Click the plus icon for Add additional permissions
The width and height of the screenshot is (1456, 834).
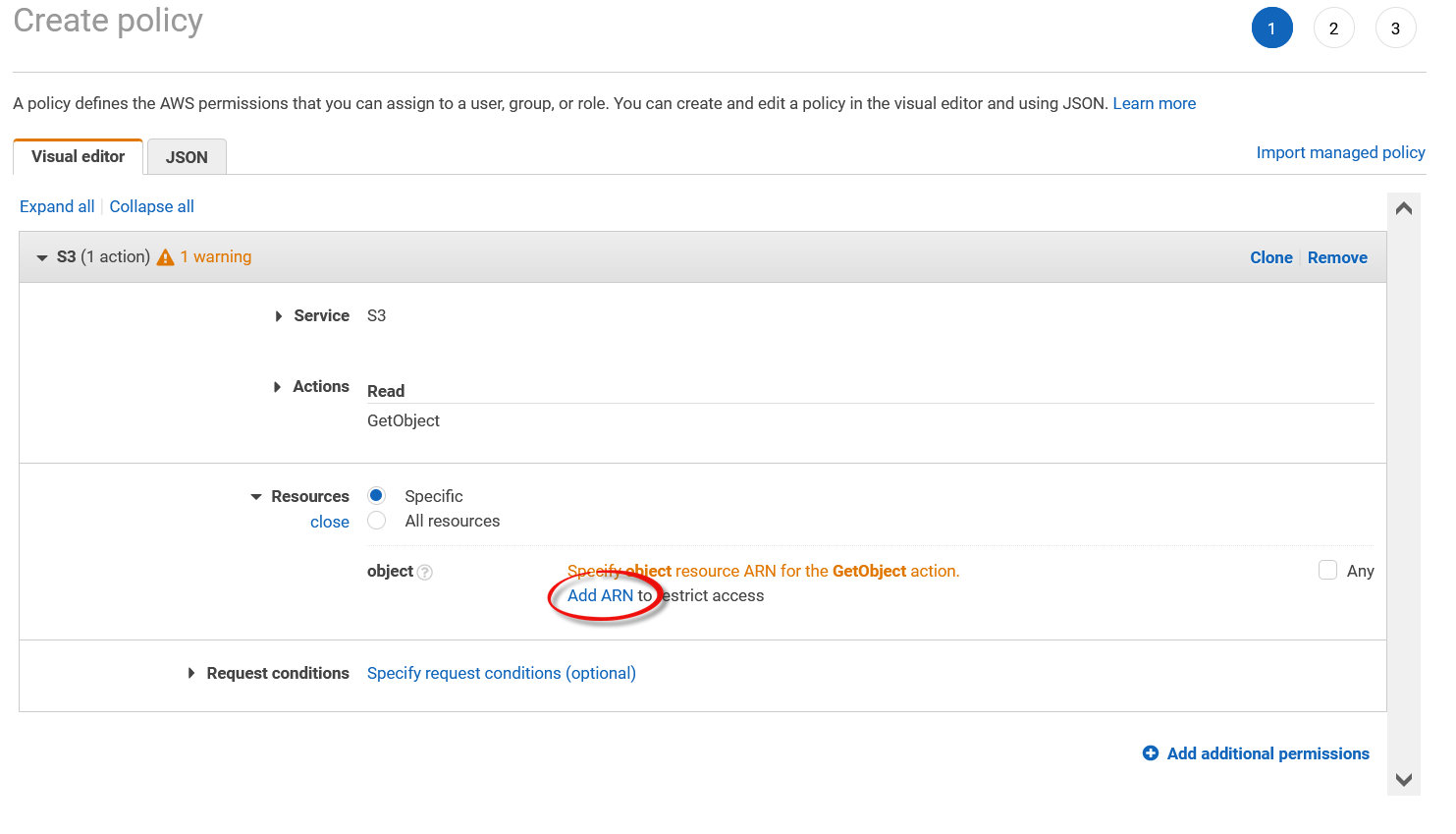point(1151,753)
